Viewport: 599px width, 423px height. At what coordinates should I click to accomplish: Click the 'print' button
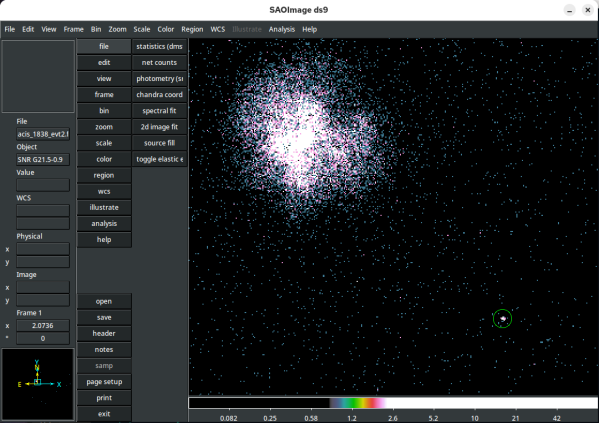[104, 398]
